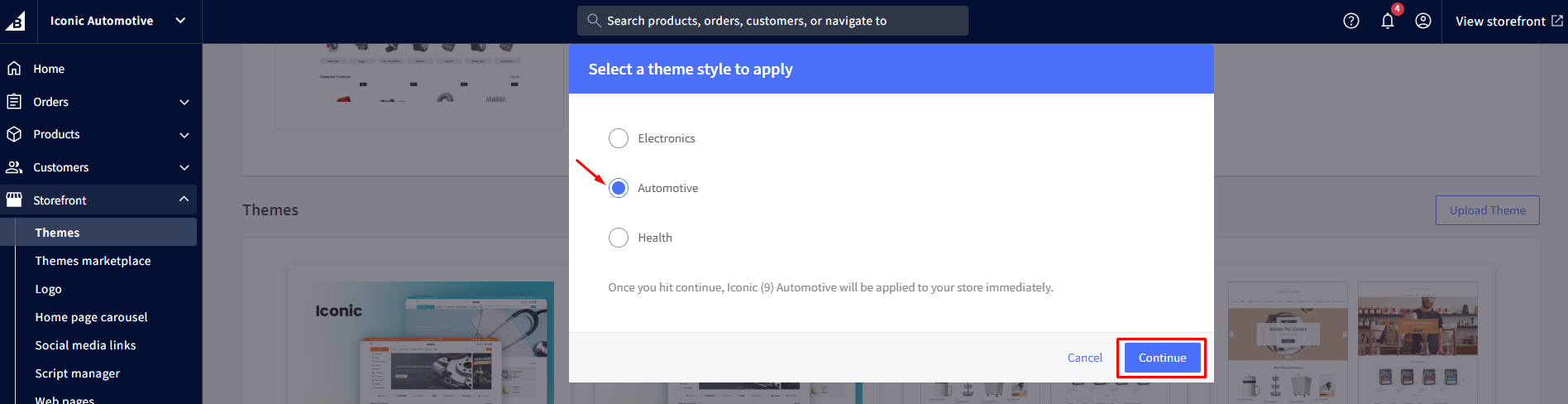Click the Orders clipboard icon
Viewport: 1568px width, 404px height.
[x=14, y=102]
